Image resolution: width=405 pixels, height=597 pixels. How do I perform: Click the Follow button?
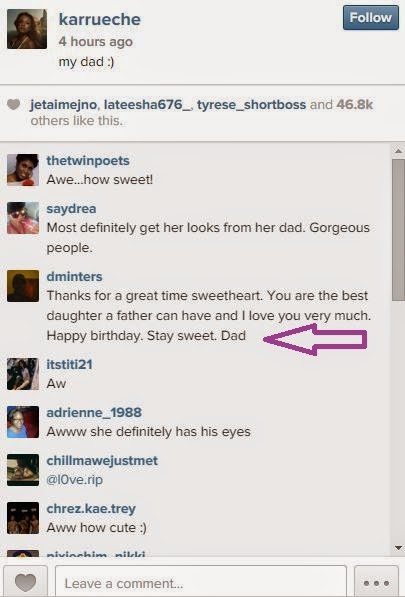click(370, 18)
